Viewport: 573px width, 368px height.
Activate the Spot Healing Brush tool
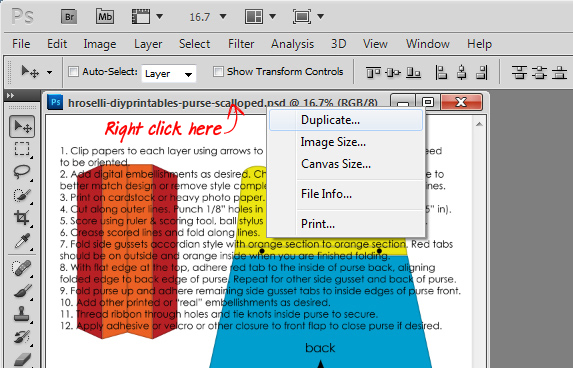tap(22, 268)
